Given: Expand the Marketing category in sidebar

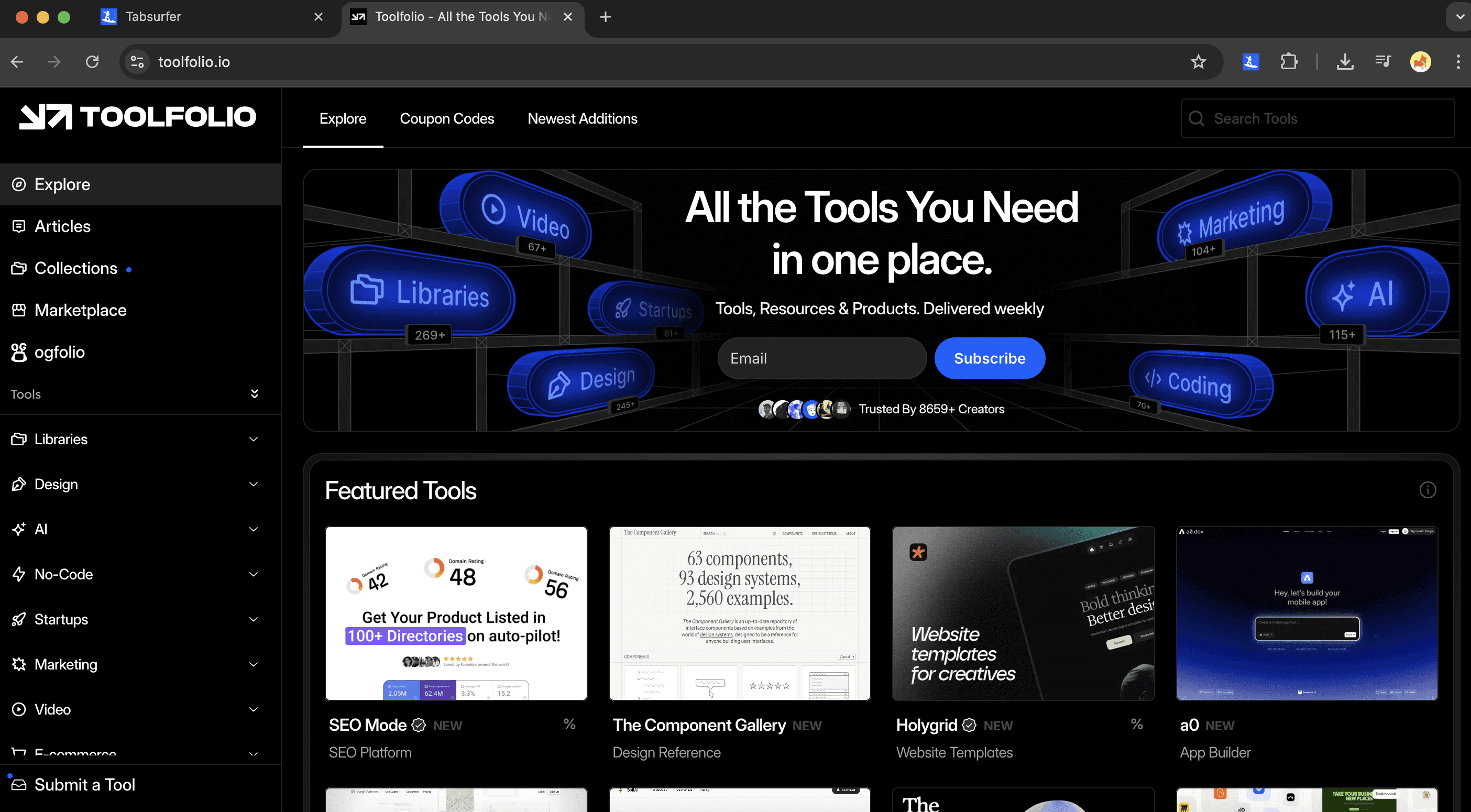Looking at the screenshot, I should point(254,664).
